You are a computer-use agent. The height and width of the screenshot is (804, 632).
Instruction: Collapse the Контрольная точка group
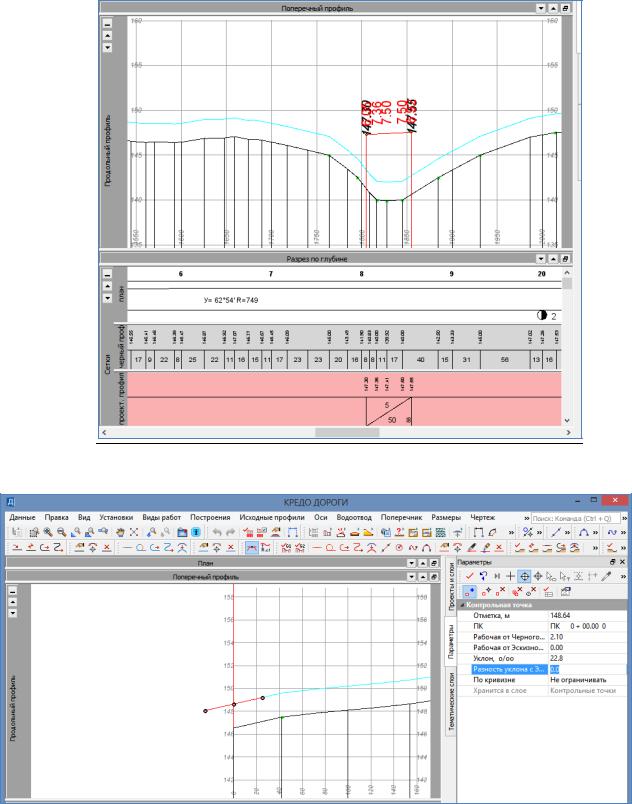point(462,605)
